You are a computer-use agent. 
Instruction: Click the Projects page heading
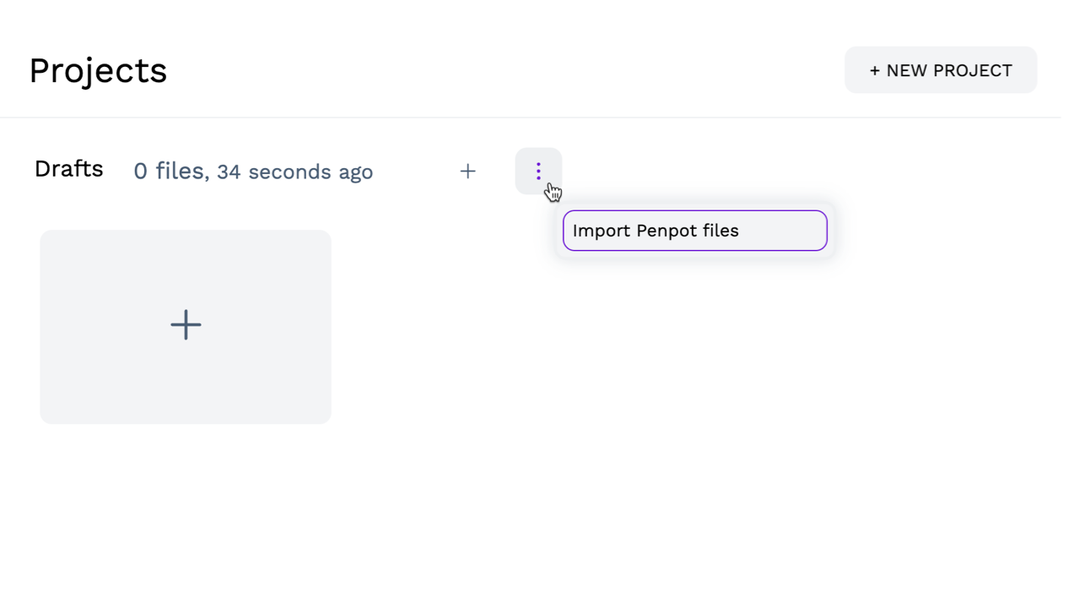98,71
